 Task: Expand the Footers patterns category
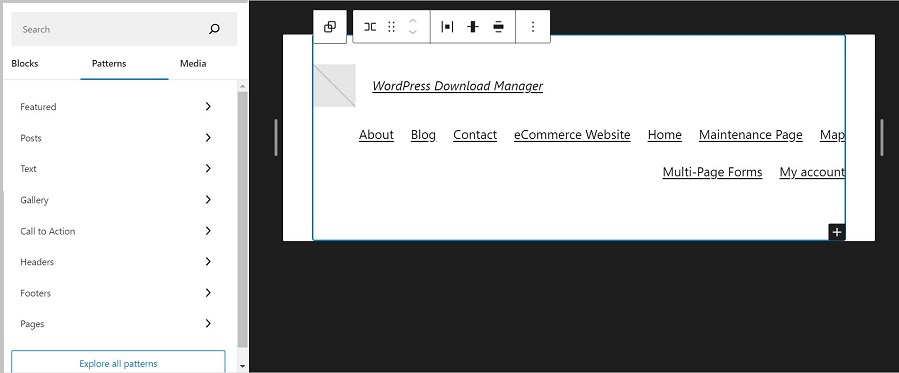point(116,293)
